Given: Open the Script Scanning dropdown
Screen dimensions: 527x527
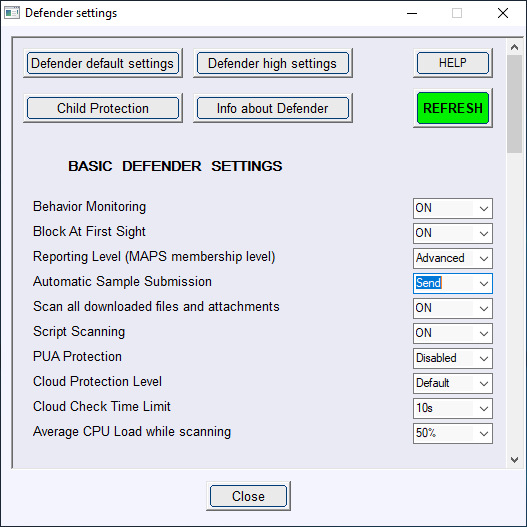Looking at the screenshot, I should (x=453, y=333).
